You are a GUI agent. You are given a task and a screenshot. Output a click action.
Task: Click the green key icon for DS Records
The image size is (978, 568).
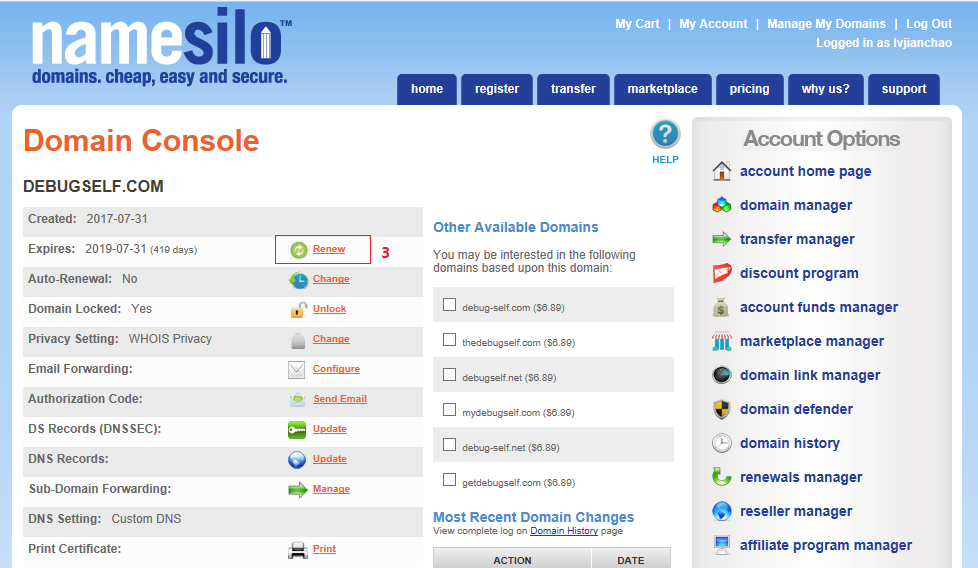click(297, 430)
